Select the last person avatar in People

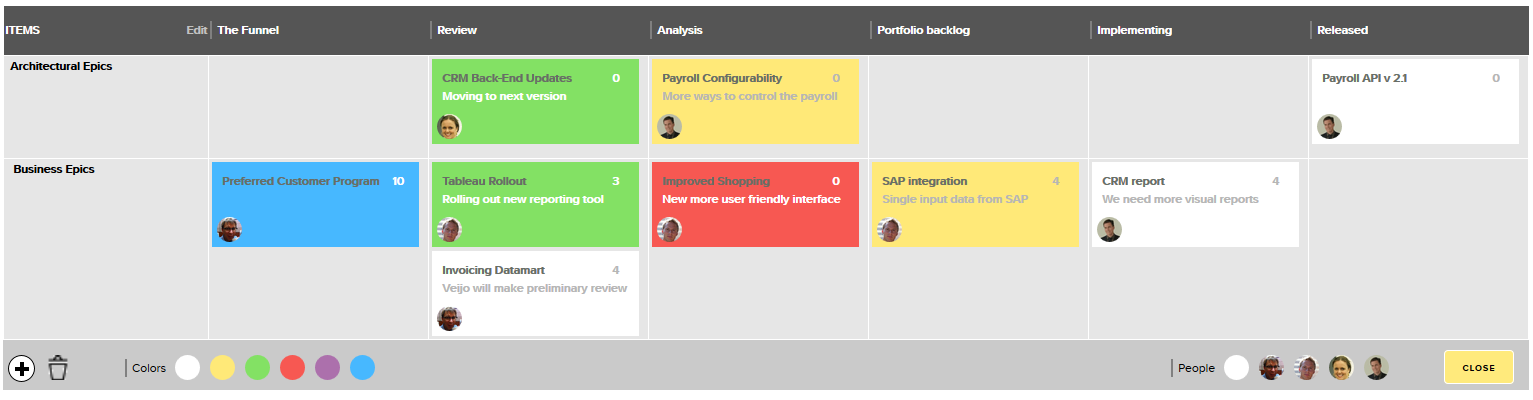click(1377, 368)
